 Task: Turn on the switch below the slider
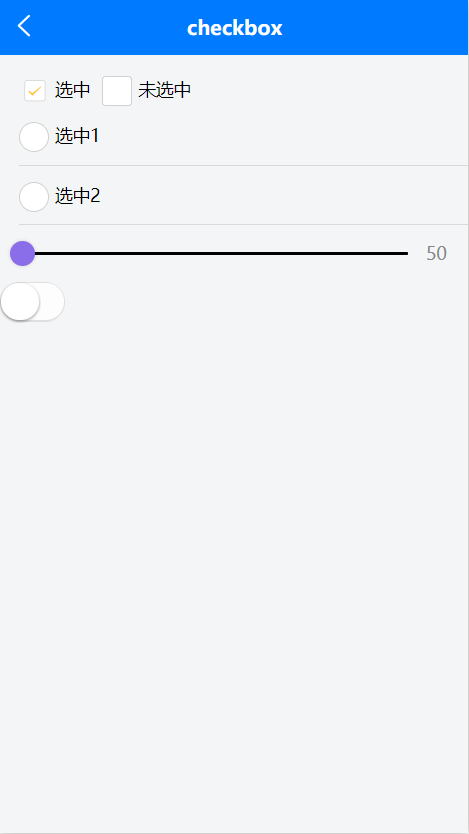33,302
